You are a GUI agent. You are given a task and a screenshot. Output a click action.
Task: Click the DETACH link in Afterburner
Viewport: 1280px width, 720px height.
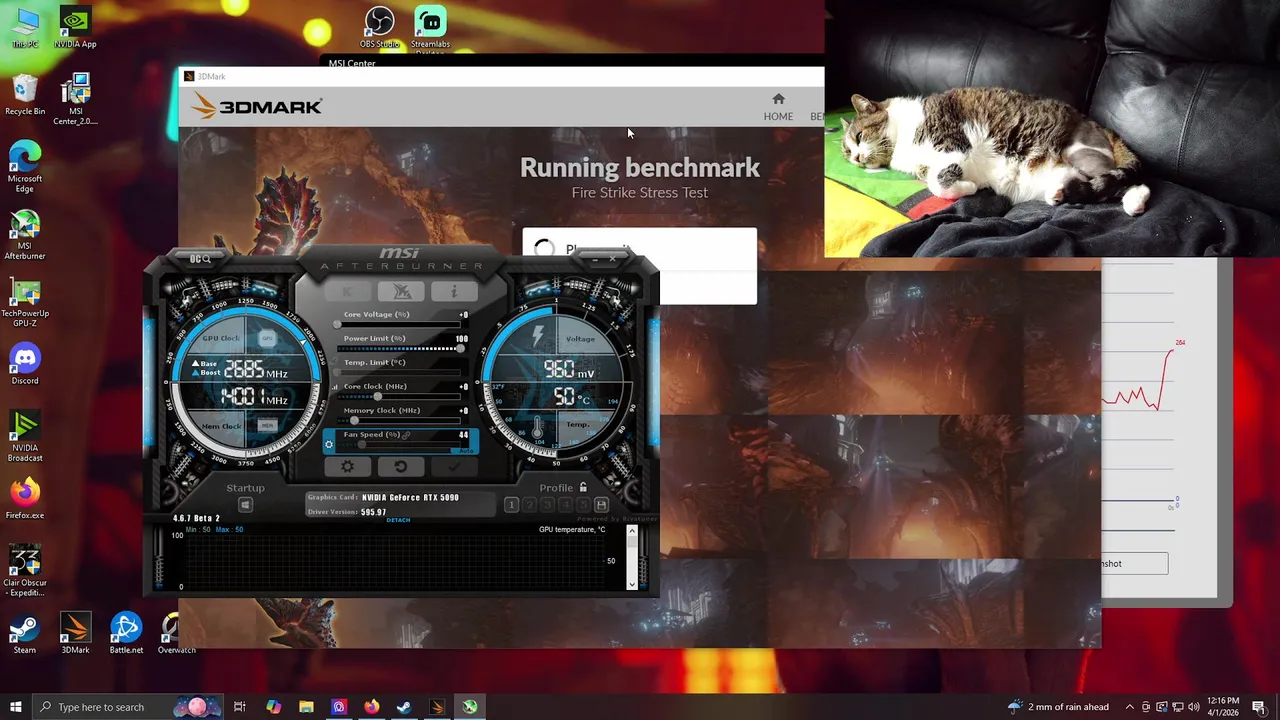click(398, 520)
